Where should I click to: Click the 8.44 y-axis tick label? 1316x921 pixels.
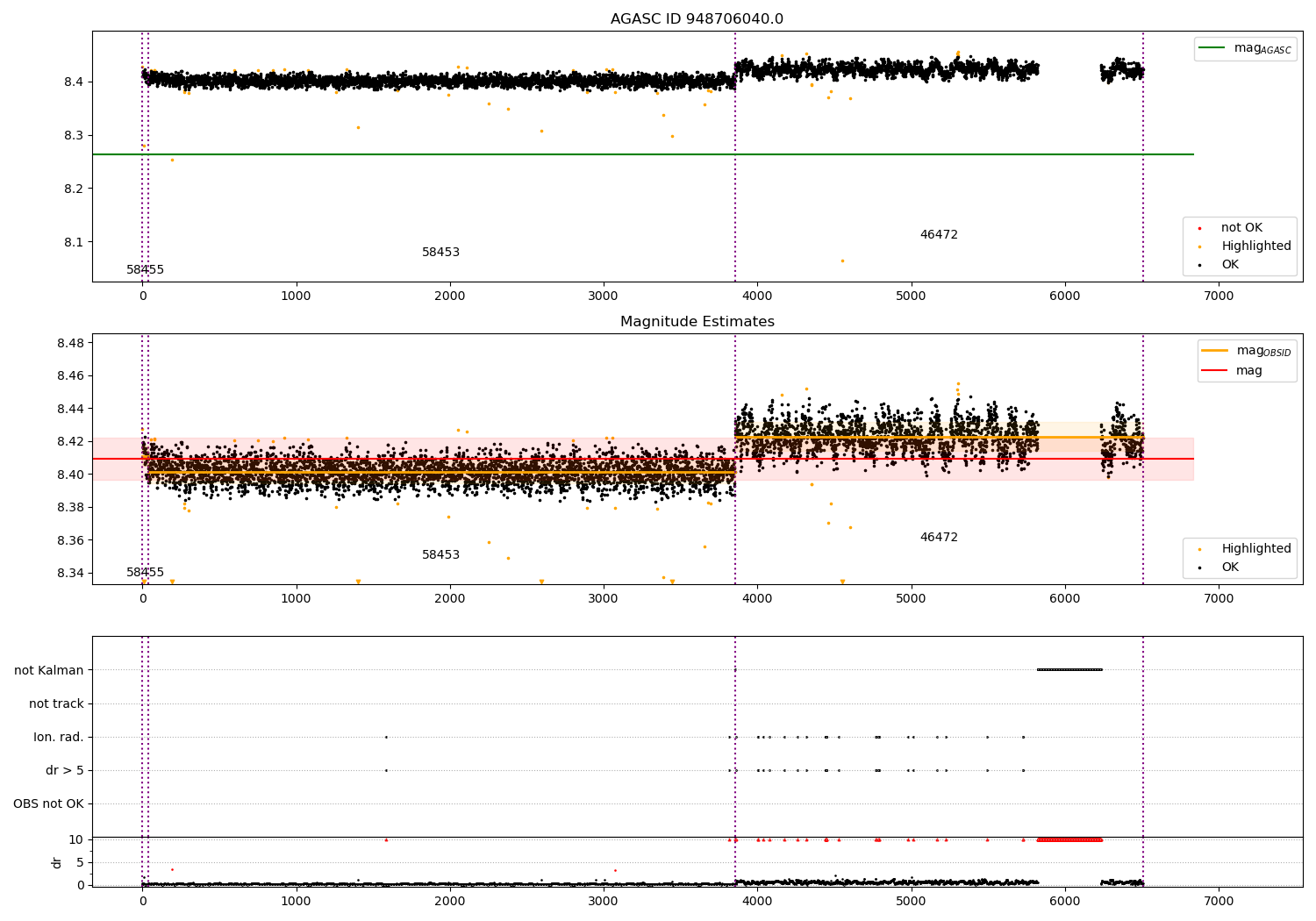70,409
